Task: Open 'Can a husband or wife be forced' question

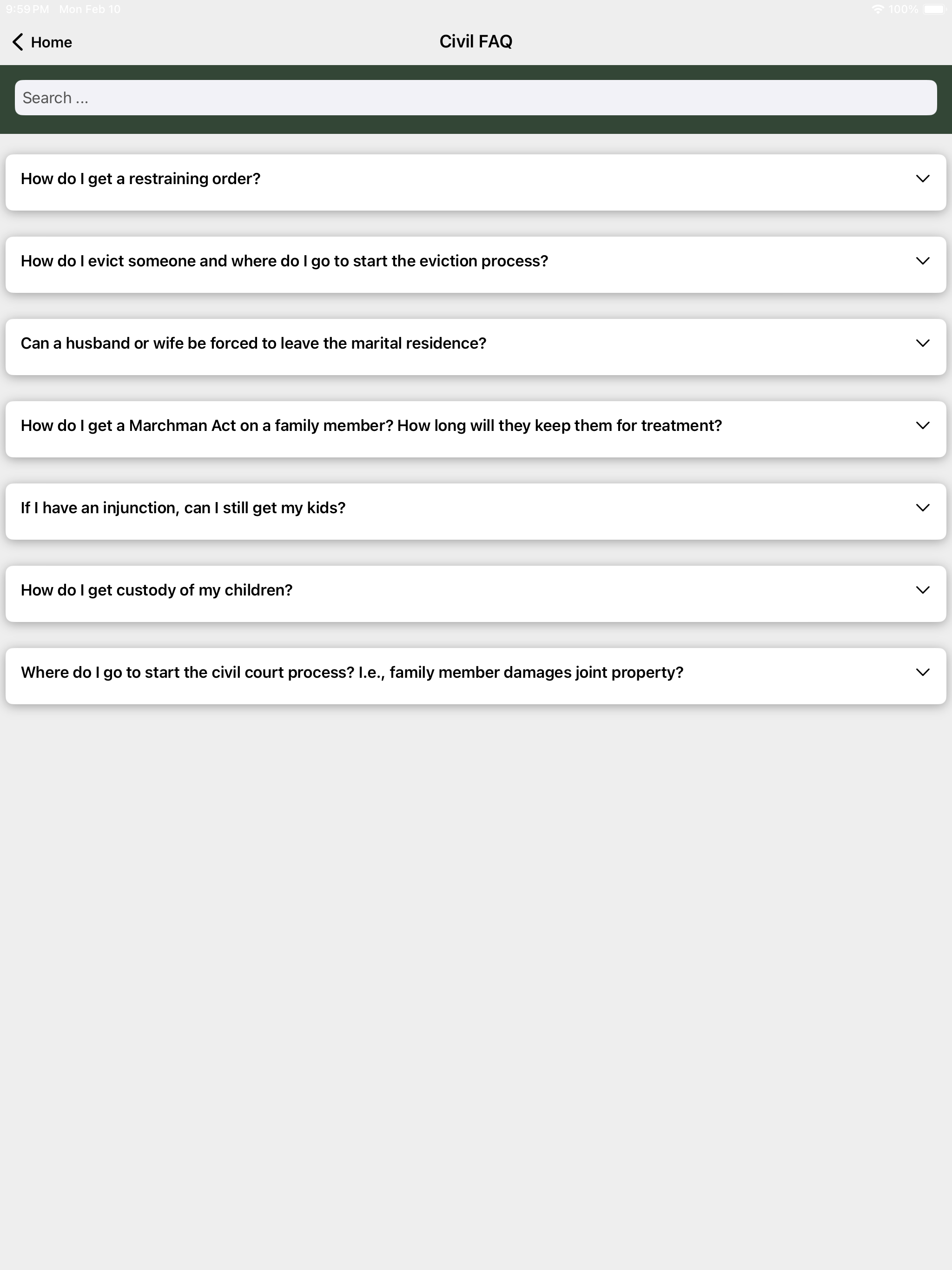Action: point(476,347)
